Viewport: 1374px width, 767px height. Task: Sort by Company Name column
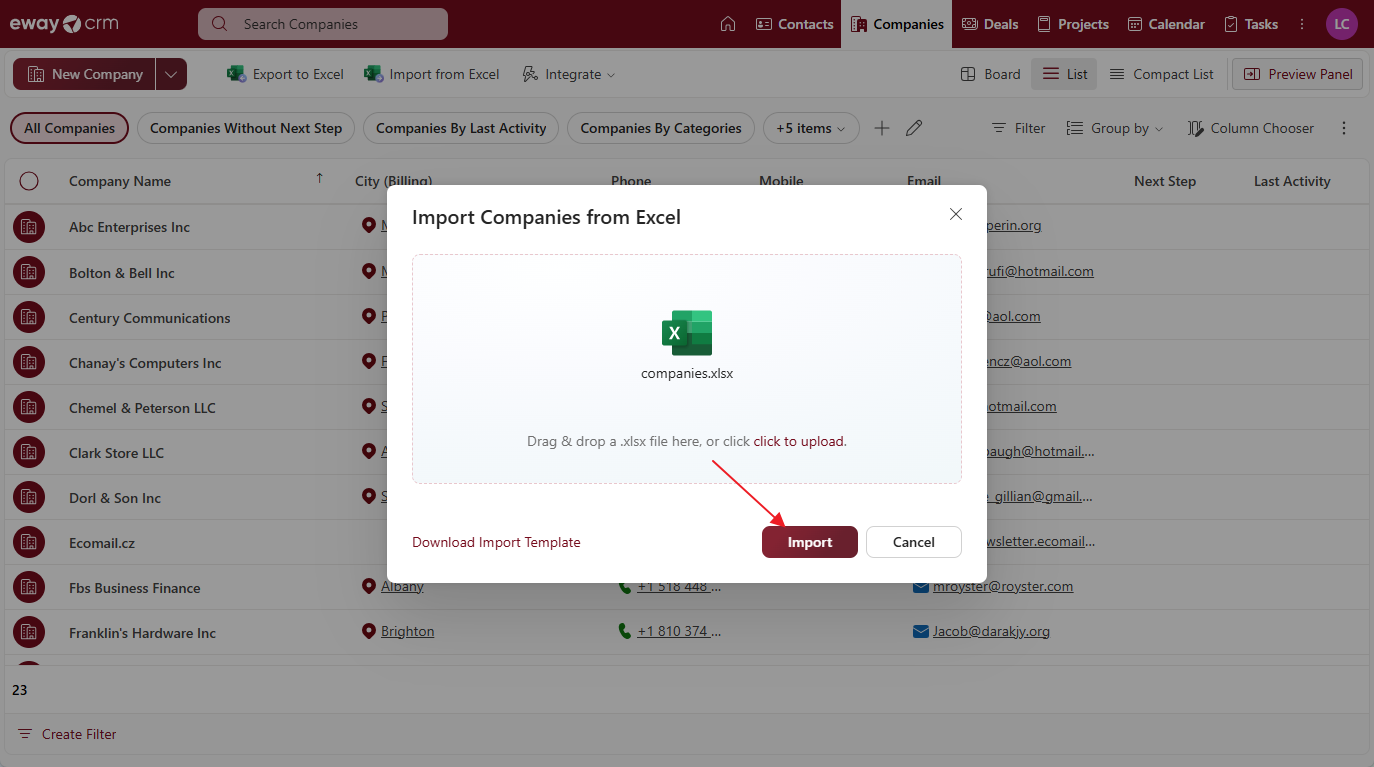coord(120,181)
